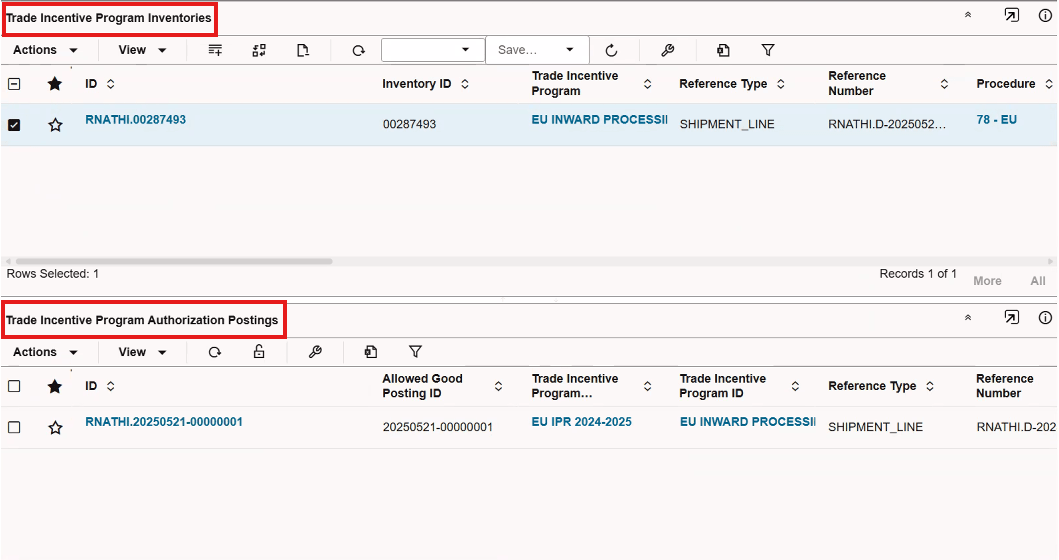This screenshot has height=560, width=1059.
Task: Open the EU IPR 2024-2025 link
Action: [582, 422]
